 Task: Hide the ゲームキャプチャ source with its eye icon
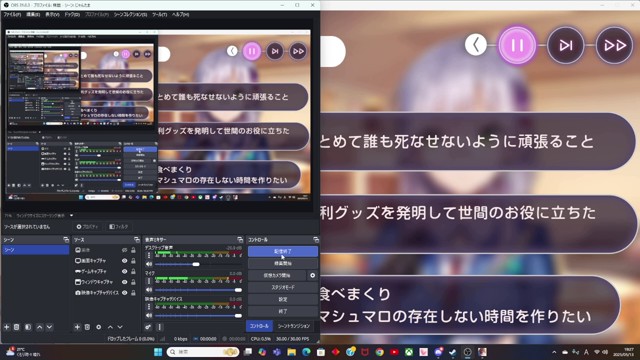coord(124,271)
